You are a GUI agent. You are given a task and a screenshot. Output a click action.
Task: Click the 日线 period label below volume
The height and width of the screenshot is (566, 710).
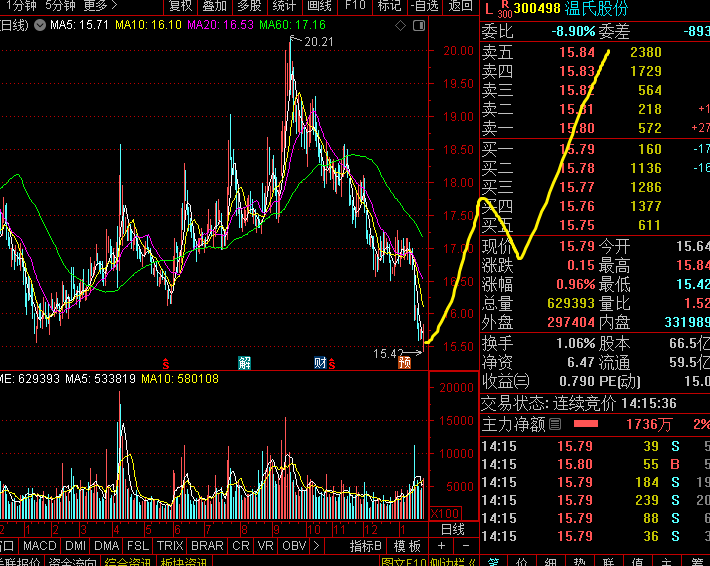453,529
